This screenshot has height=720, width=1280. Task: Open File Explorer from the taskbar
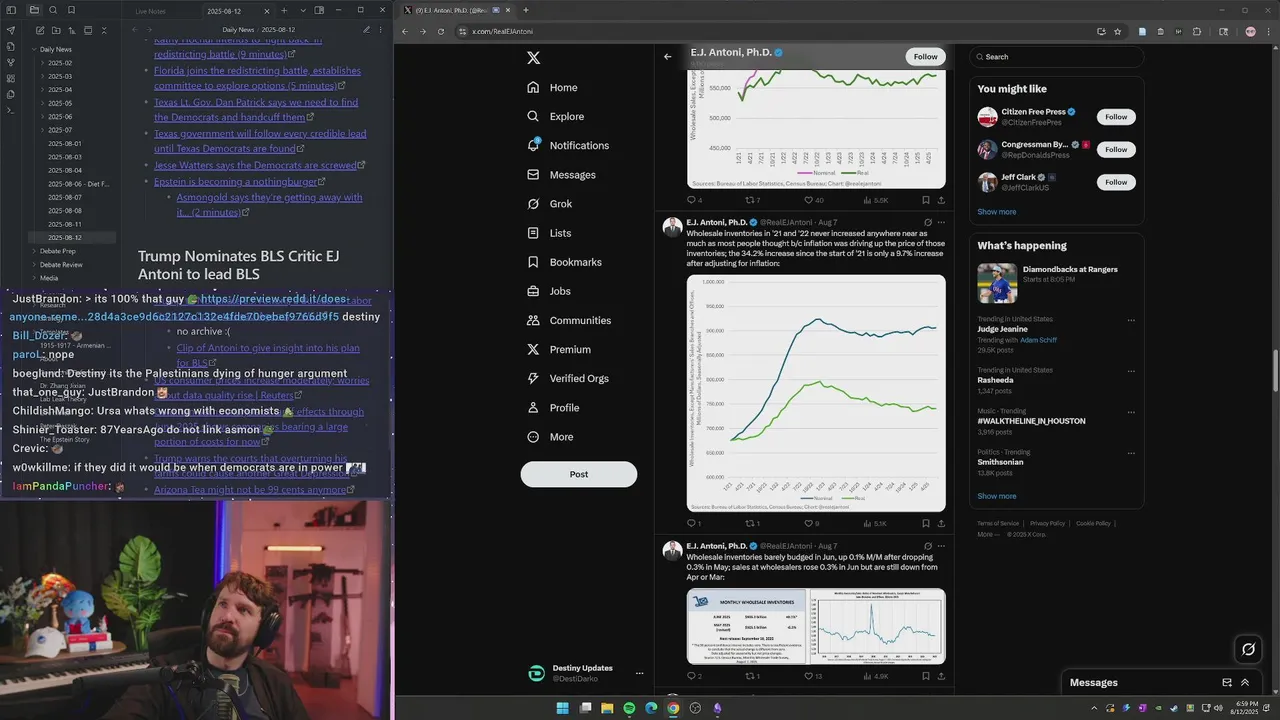tap(606, 708)
